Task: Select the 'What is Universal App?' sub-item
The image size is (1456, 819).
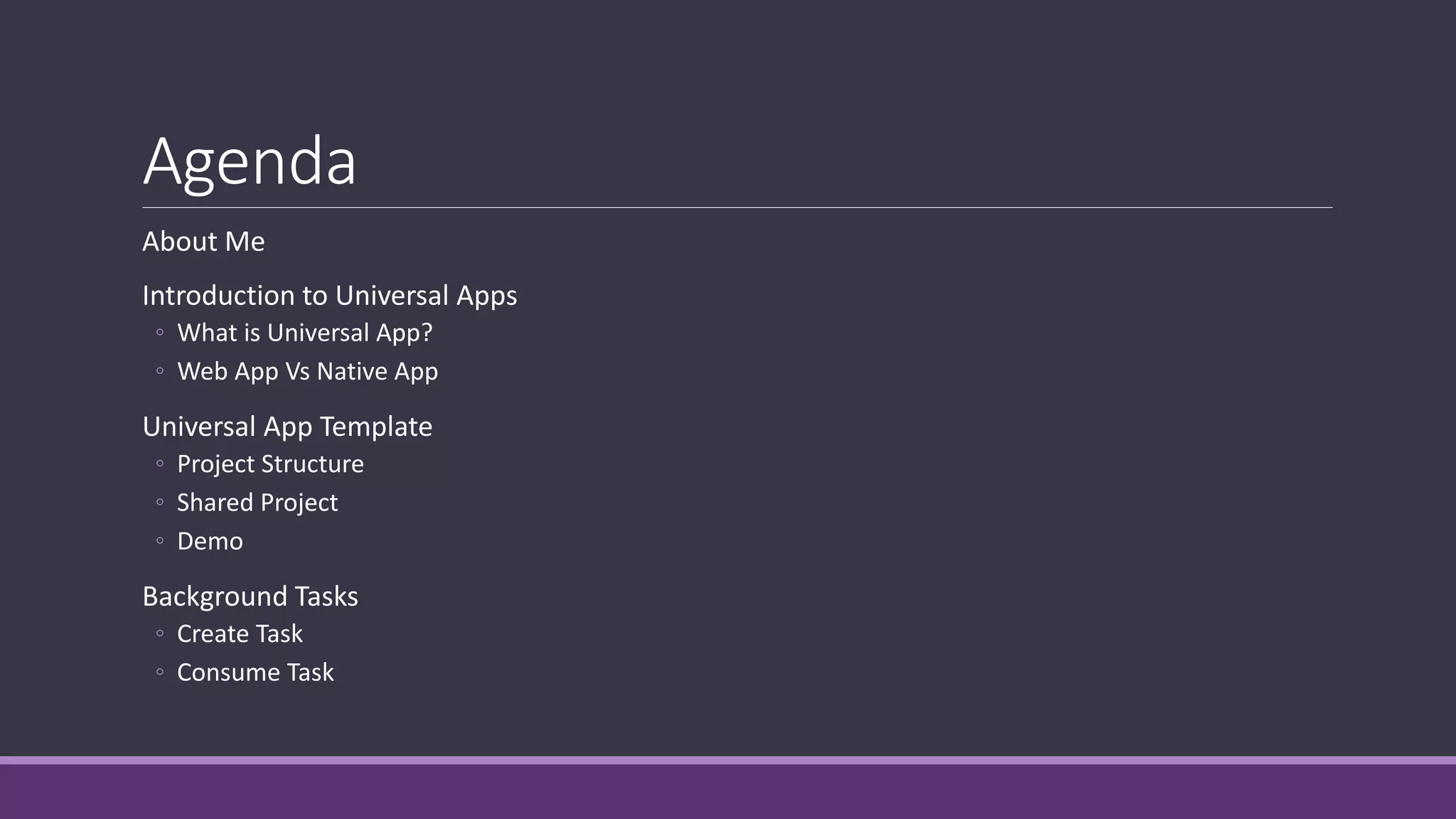Action: [304, 333]
